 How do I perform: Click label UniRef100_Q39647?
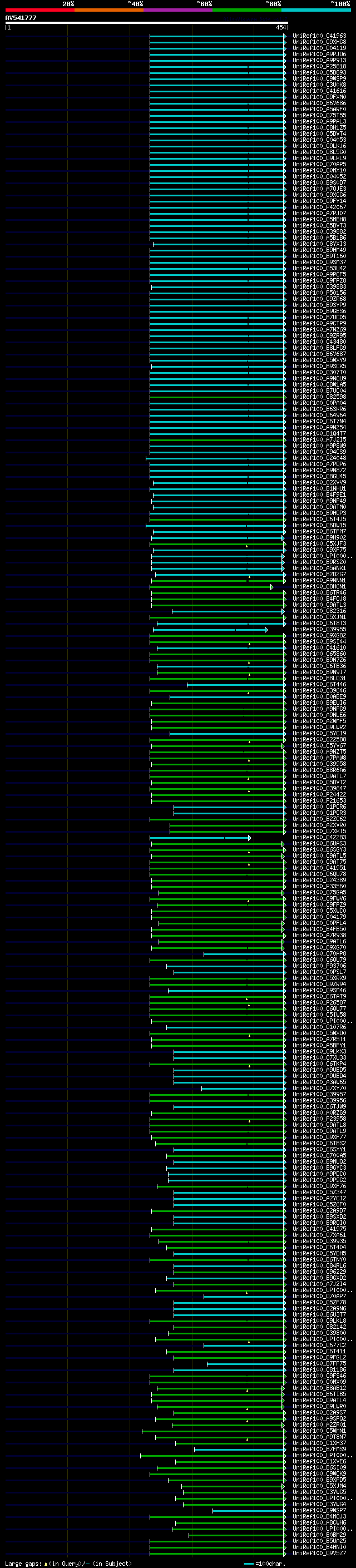(319, 788)
